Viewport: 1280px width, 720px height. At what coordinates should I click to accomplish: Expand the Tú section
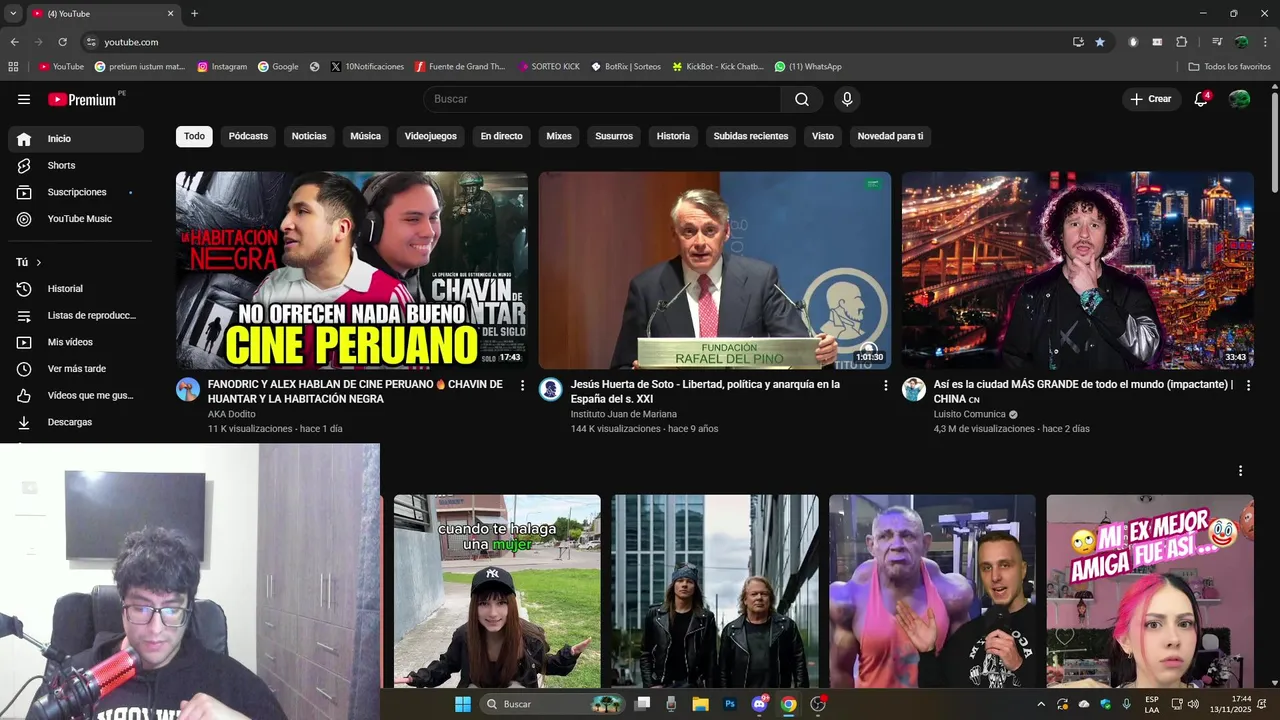tap(28, 262)
